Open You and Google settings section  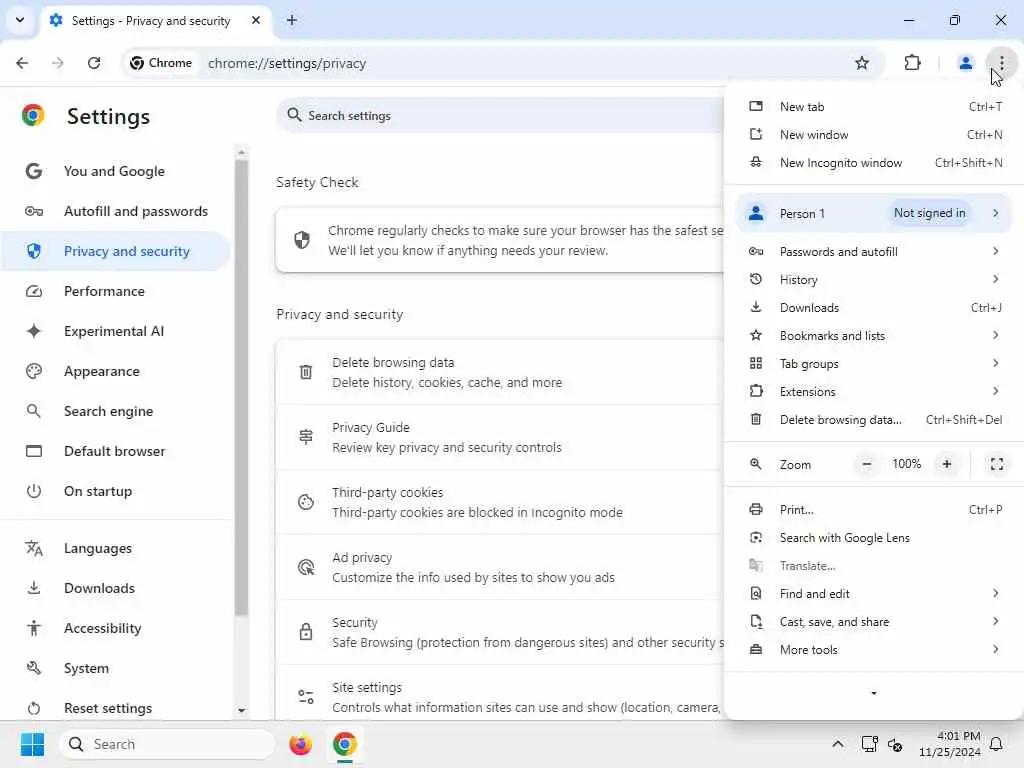point(116,171)
